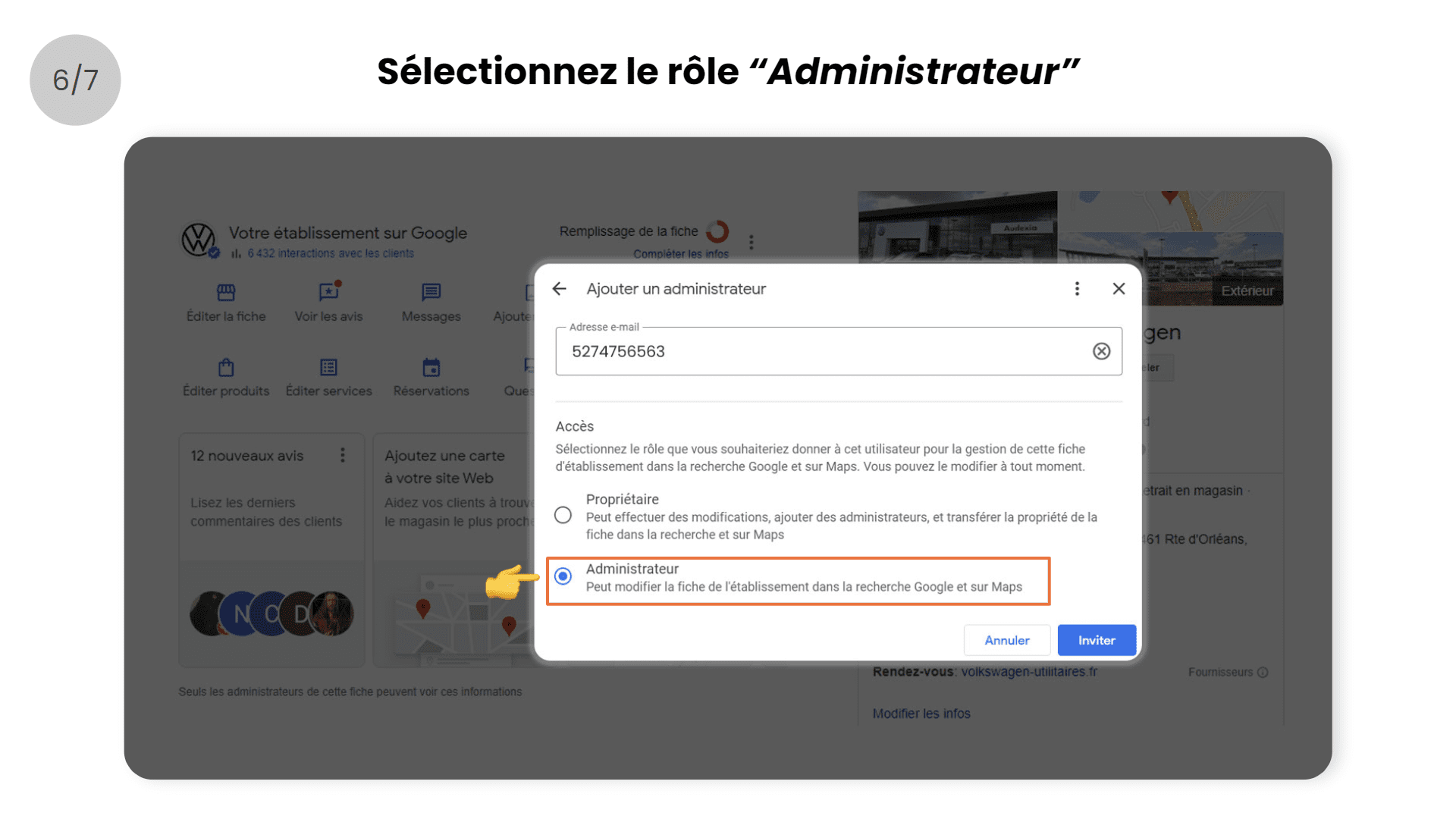
Task: Open three-dot menu on 12 nouveaux avis card
Action: click(343, 455)
